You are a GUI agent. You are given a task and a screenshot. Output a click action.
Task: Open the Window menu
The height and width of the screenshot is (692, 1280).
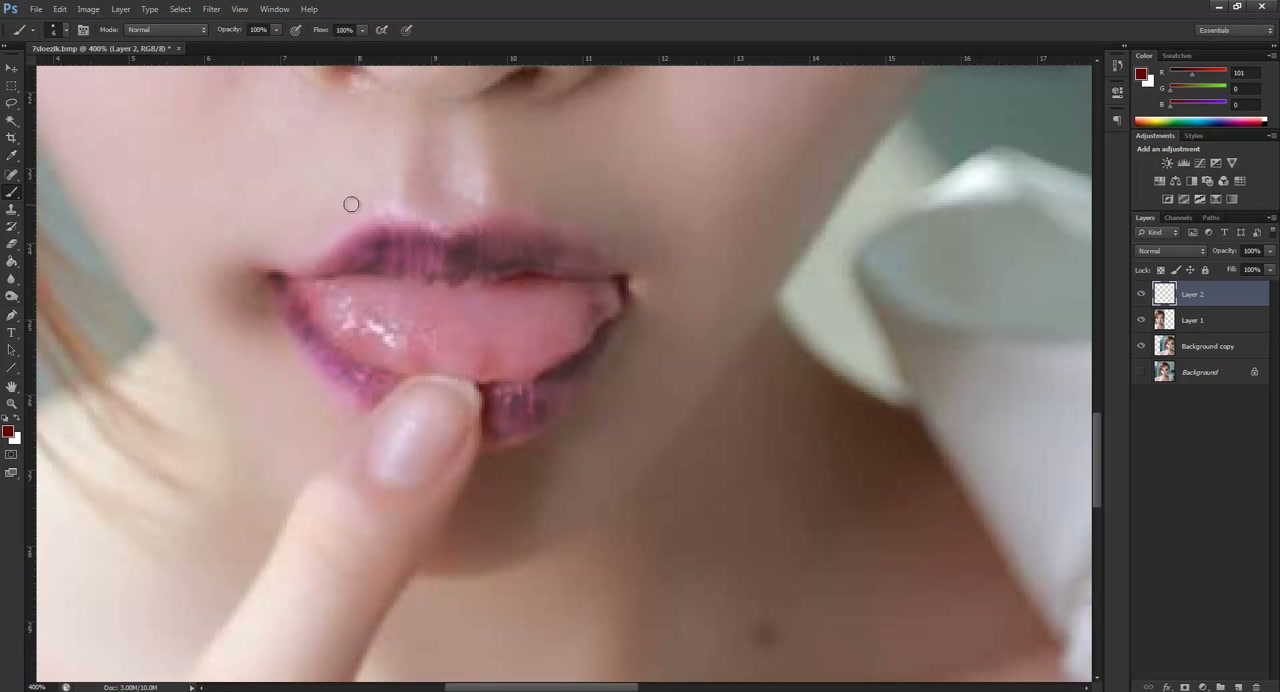pos(274,9)
